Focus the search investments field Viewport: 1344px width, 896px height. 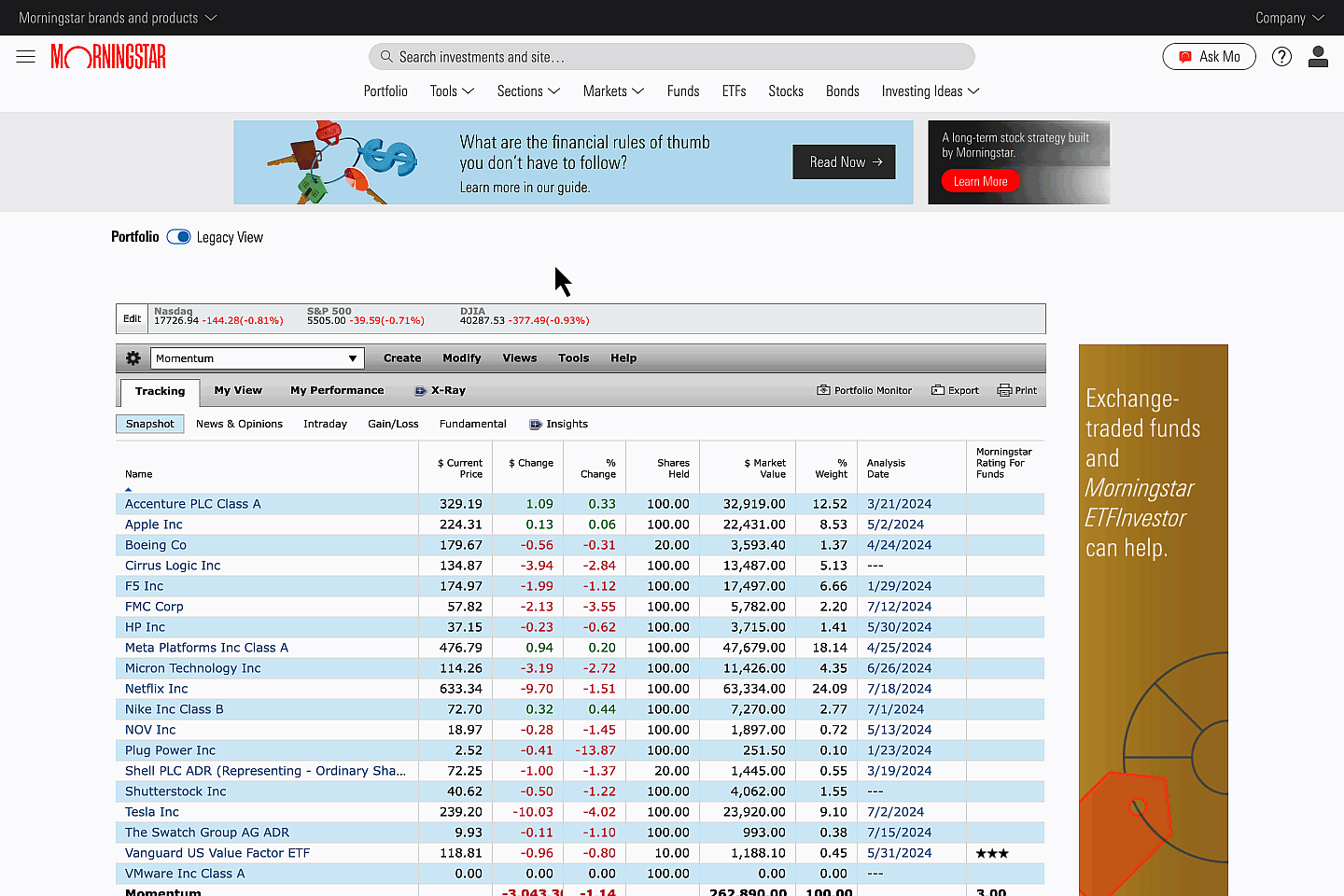[672, 57]
